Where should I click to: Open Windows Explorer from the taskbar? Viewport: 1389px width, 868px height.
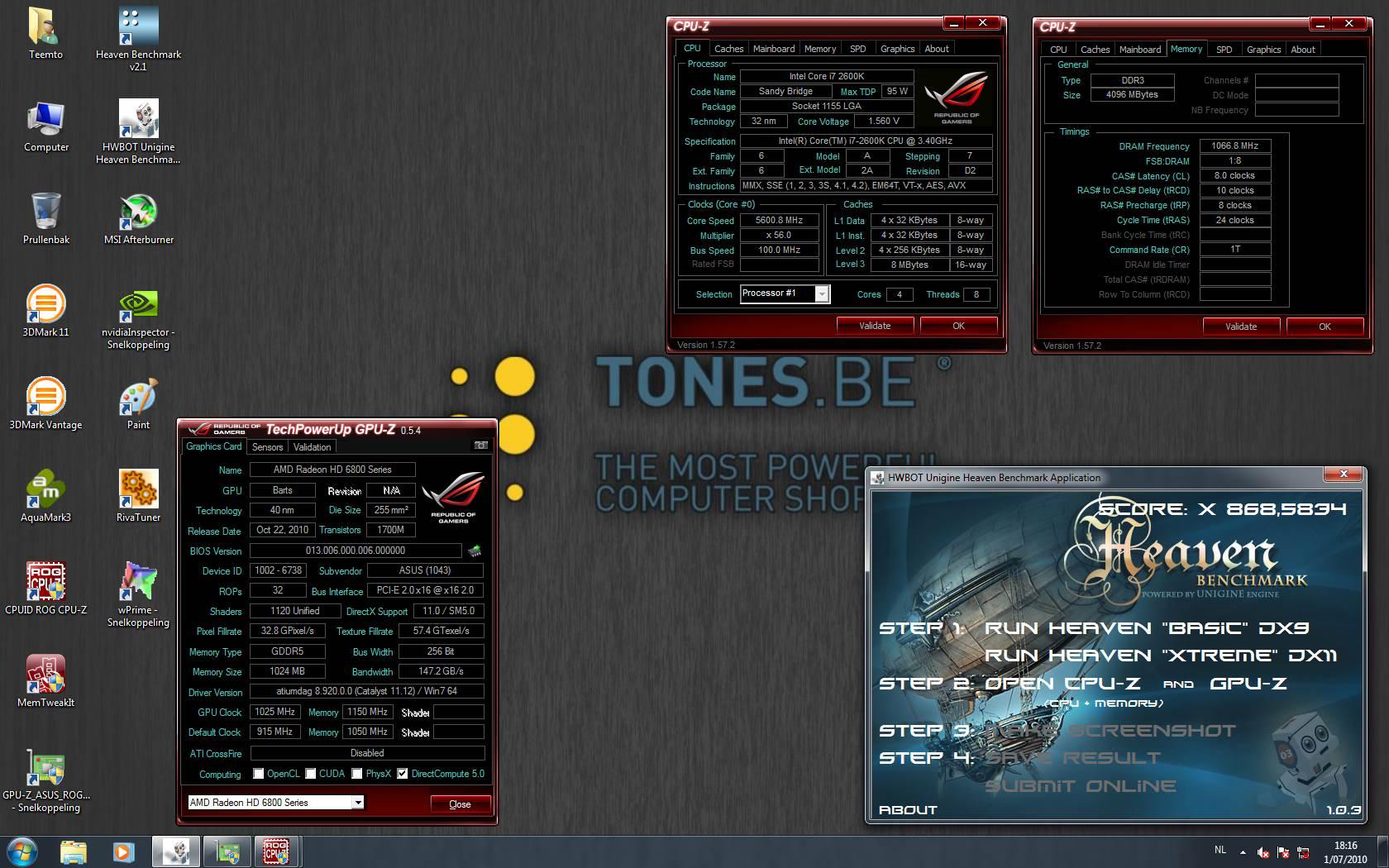coord(74,851)
